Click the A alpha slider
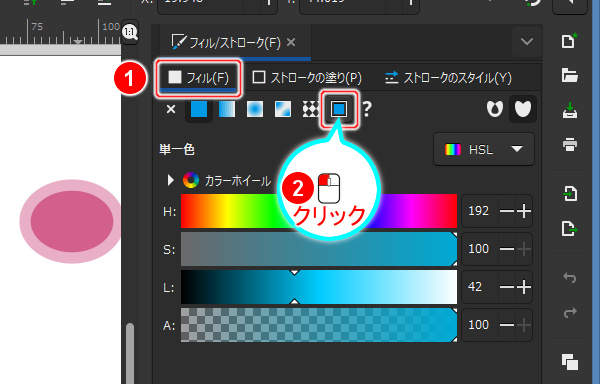 pos(319,325)
